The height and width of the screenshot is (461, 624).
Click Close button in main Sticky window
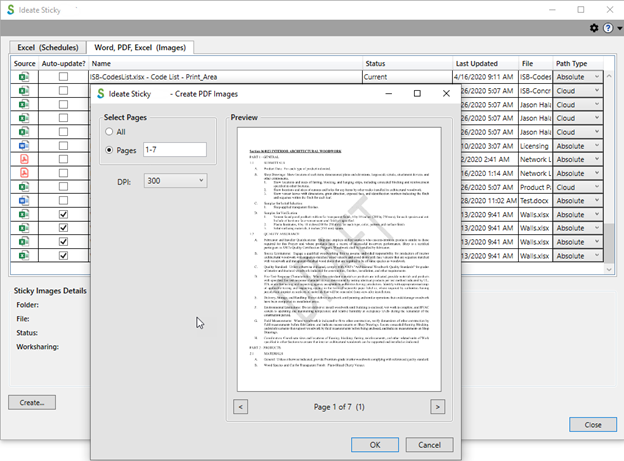click(593, 425)
